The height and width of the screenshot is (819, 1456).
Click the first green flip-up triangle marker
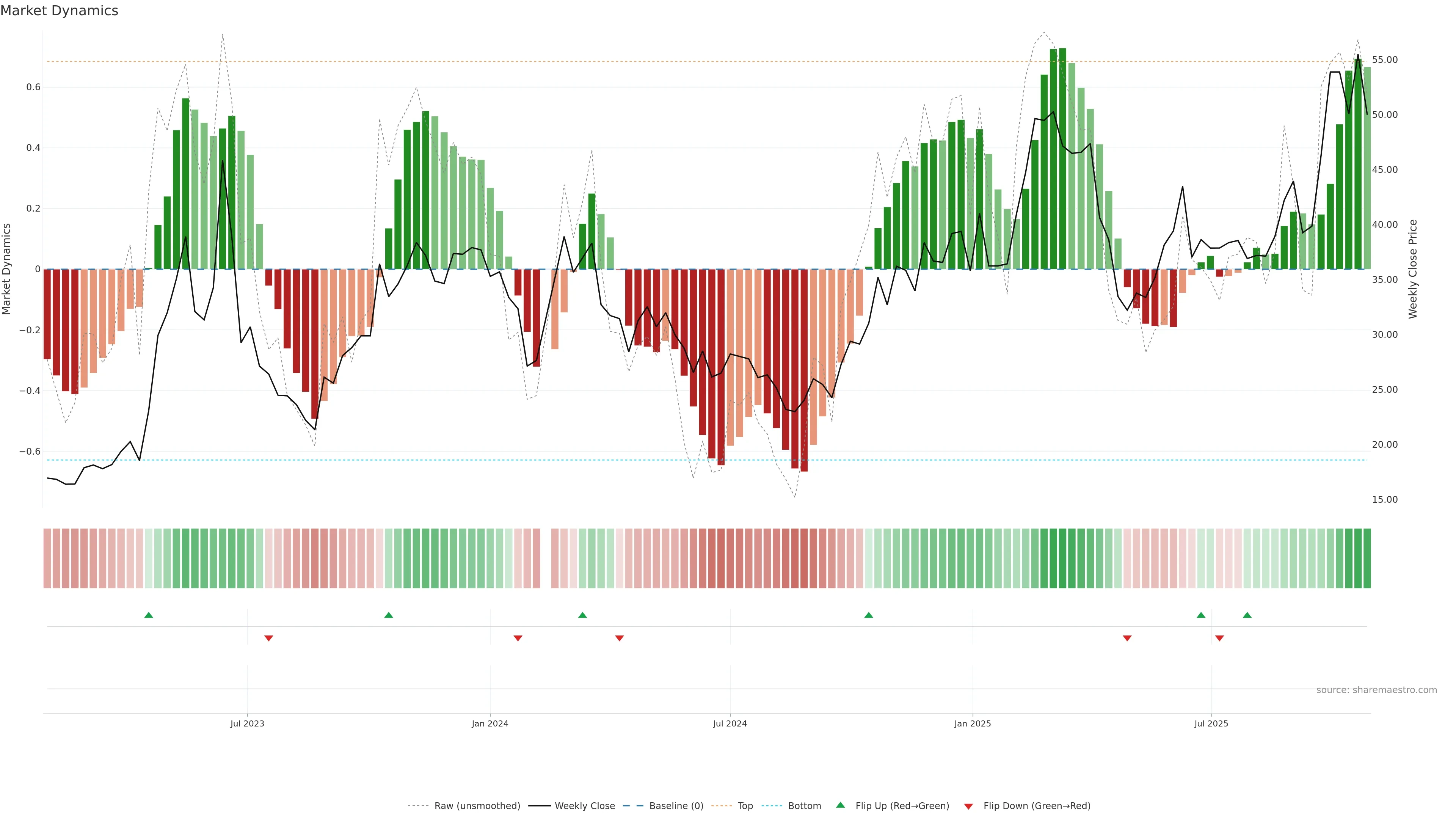click(x=149, y=615)
